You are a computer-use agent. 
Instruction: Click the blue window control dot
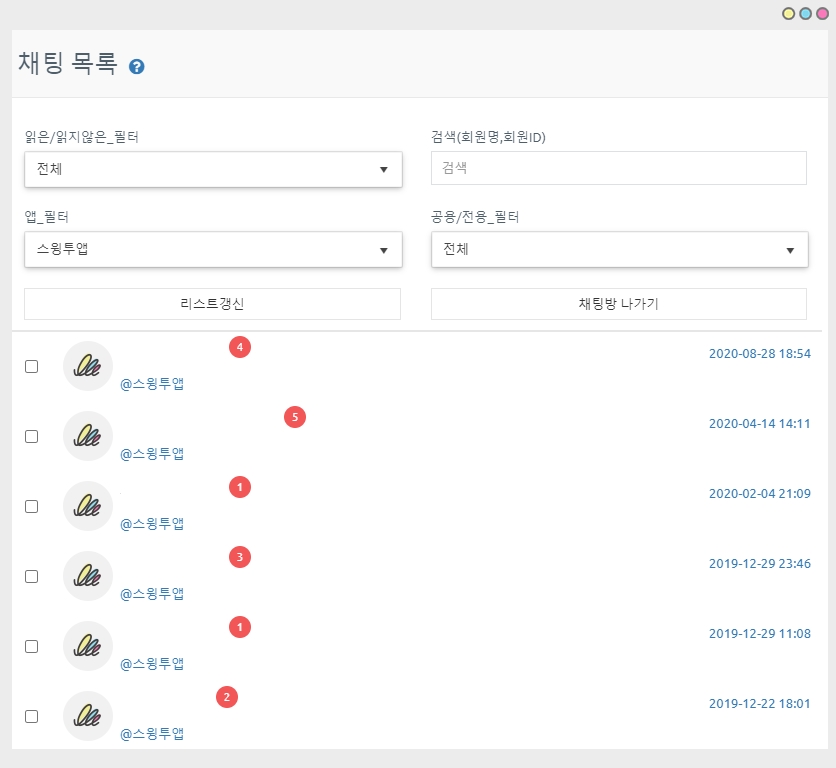coord(806,14)
